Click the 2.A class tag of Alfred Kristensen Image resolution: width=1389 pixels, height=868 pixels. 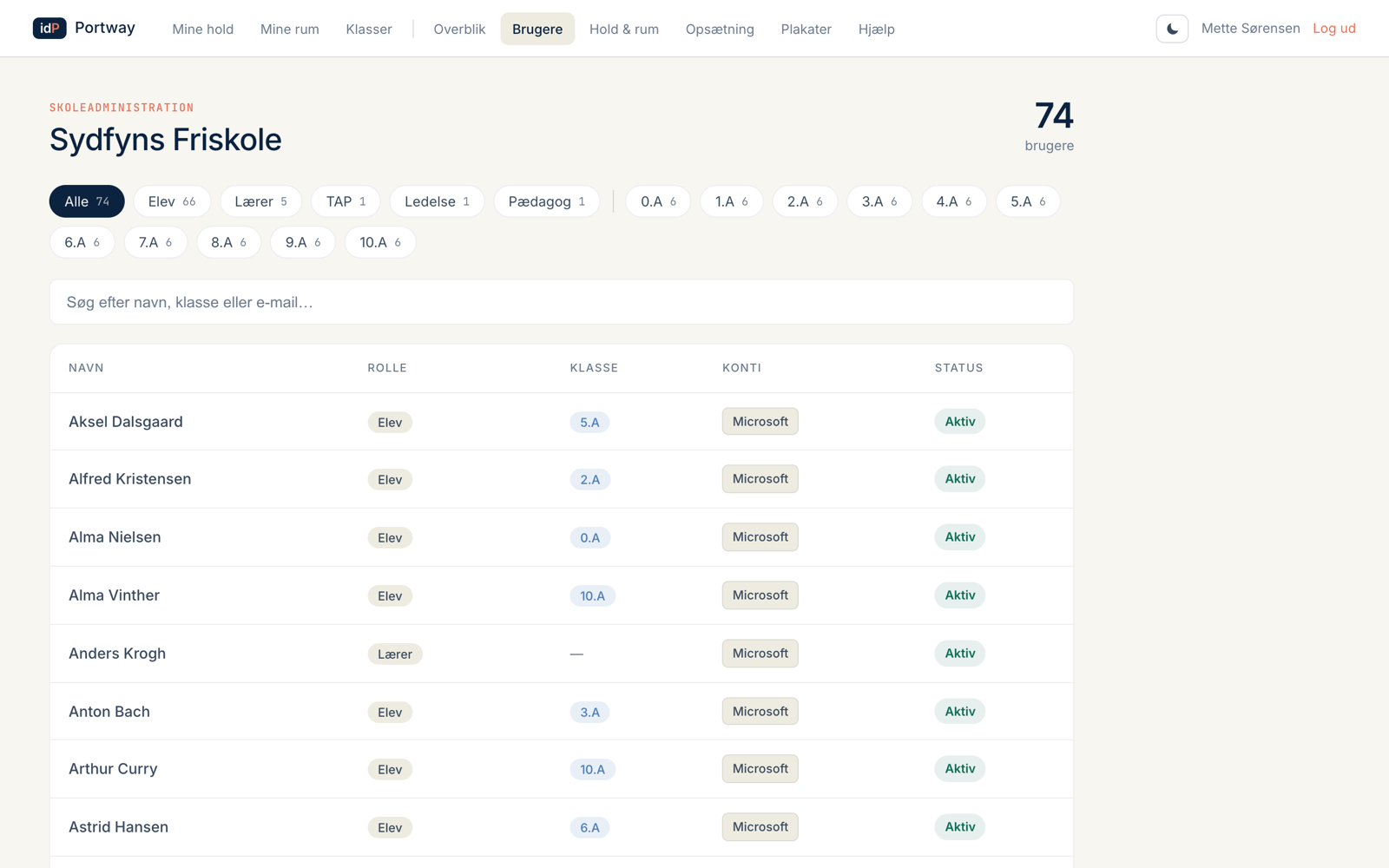click(x=589, y=480)
